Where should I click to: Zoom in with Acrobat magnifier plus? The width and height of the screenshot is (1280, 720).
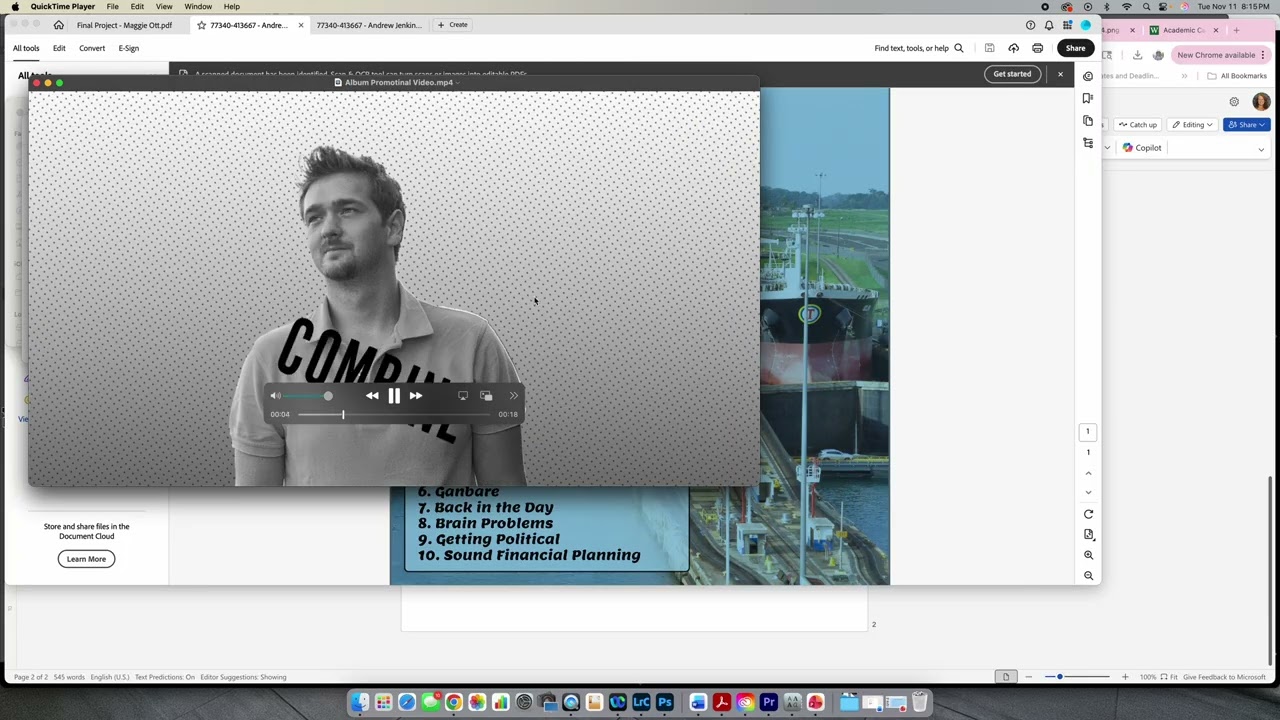coord(1088,555)
